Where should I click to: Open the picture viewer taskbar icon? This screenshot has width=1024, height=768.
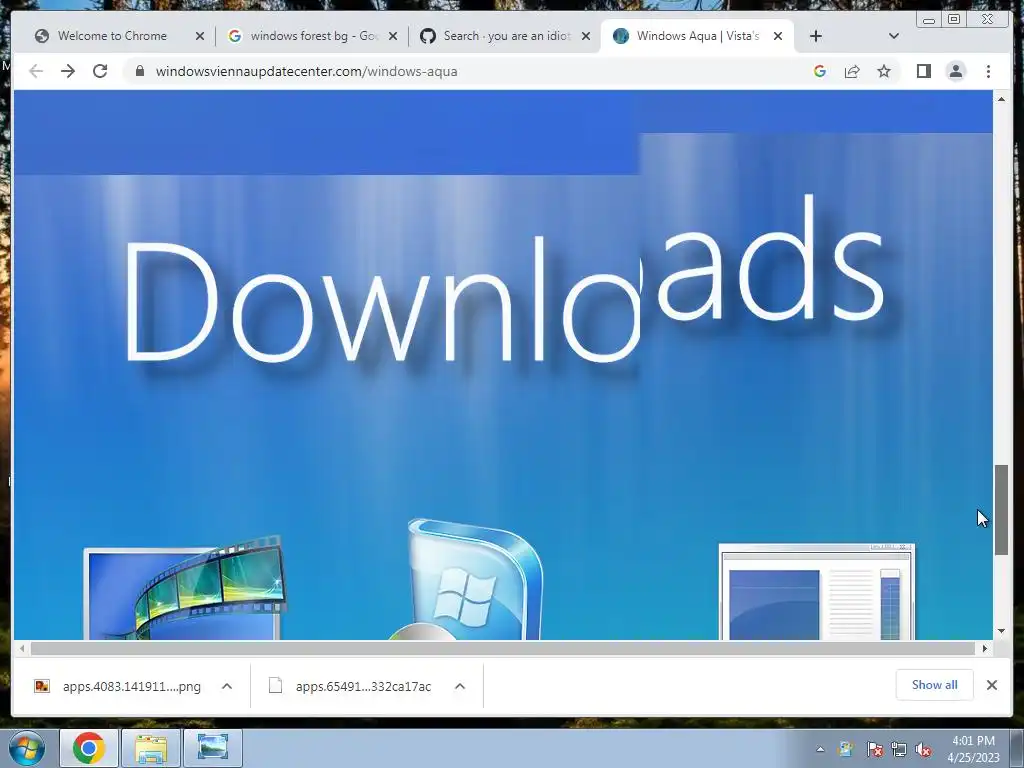213,748
